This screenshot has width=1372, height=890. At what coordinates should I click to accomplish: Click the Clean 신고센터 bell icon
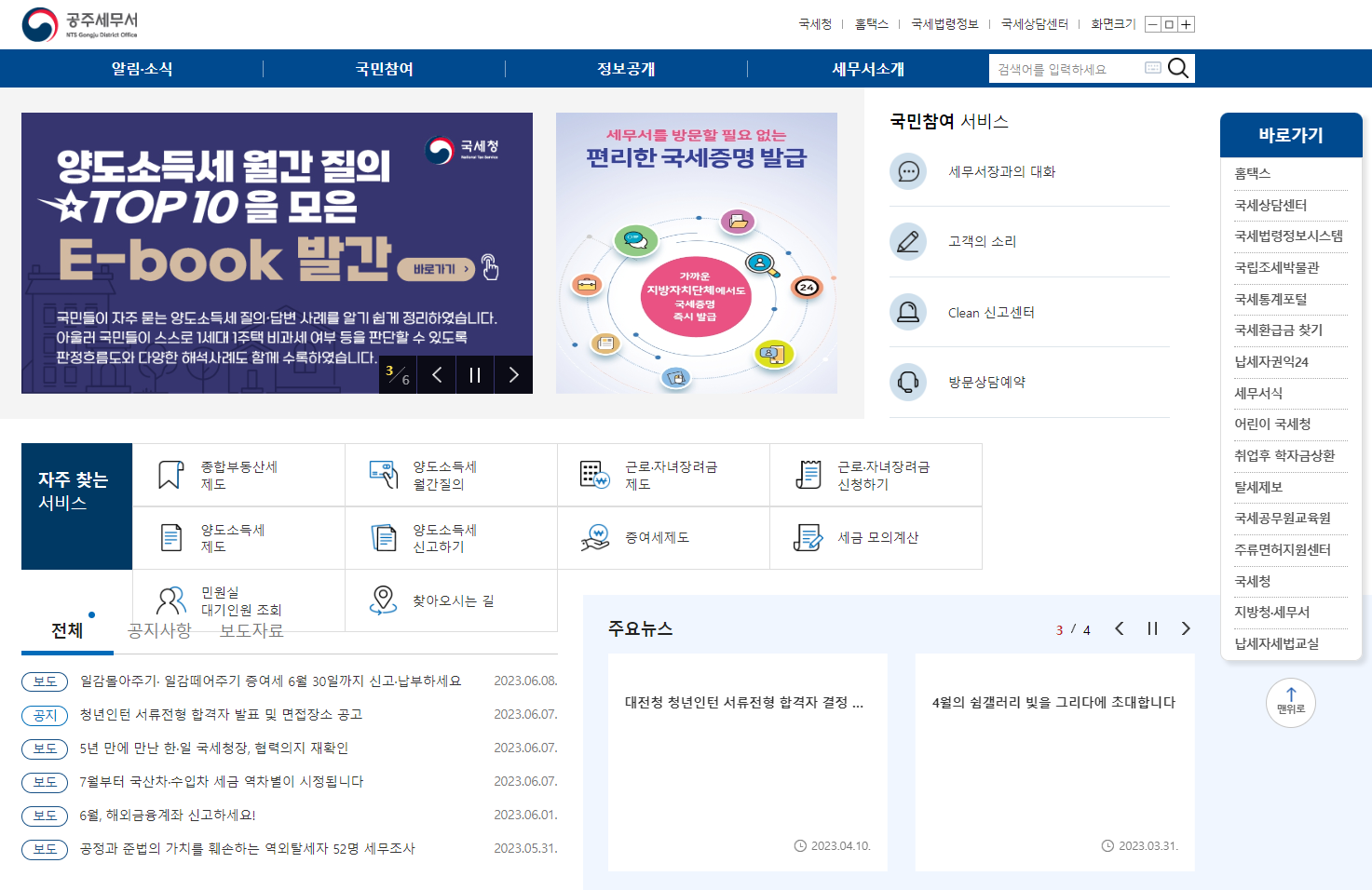click(x=908, y=312)
